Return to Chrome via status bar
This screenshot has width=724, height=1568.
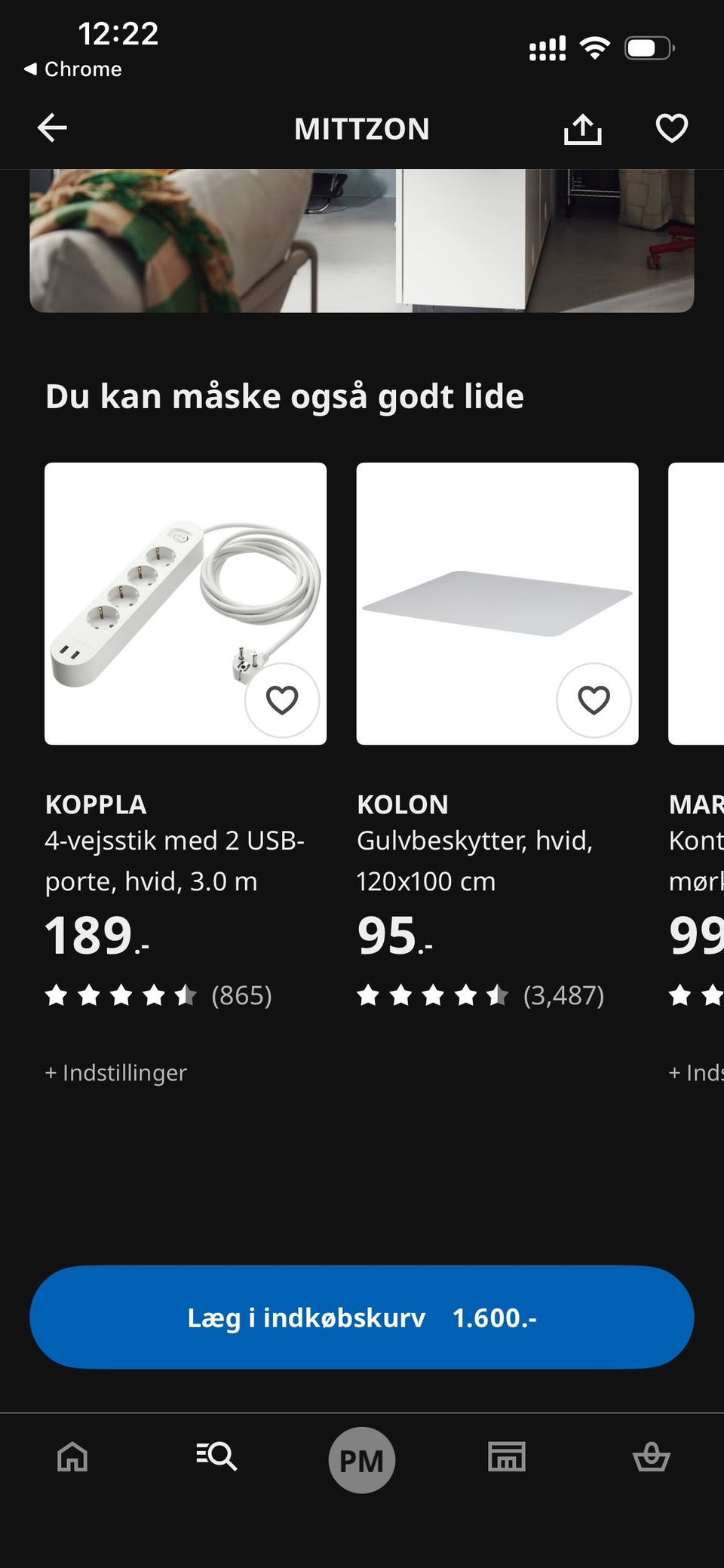[x=73, y=69]
